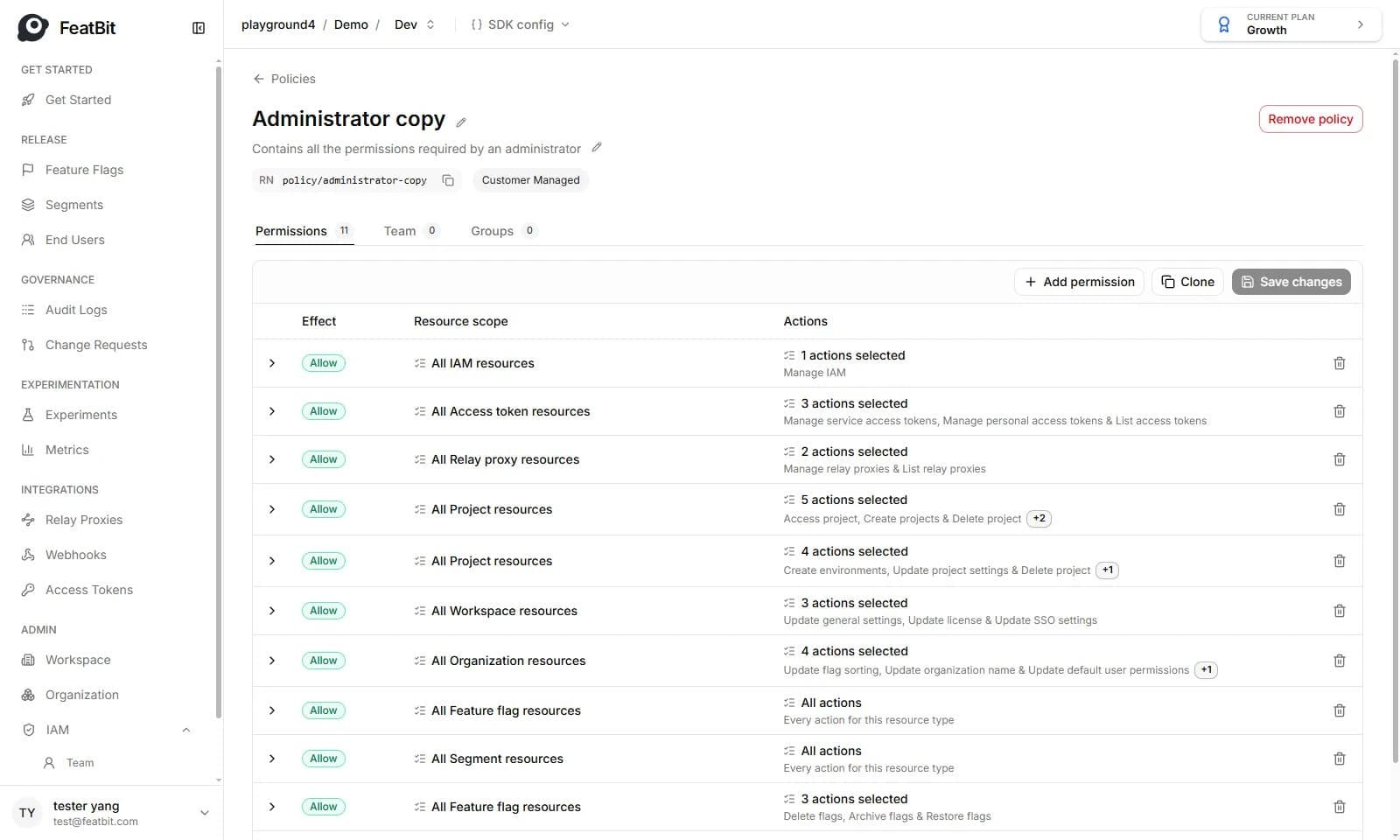Click the main page vertical scrollbar
Screen dimensions: 1400x840
(x=1395, y=411)
